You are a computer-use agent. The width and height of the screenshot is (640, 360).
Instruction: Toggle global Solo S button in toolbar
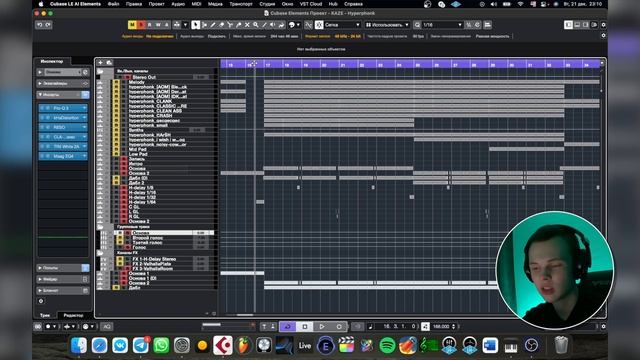click(141, 25)
